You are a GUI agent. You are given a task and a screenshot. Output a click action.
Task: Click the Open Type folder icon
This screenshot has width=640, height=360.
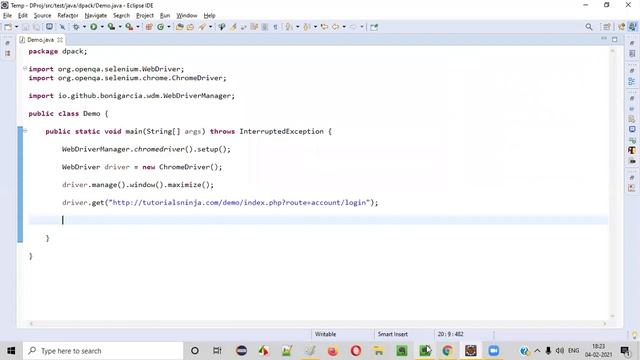pyautogui.click(x=180, y=27)
